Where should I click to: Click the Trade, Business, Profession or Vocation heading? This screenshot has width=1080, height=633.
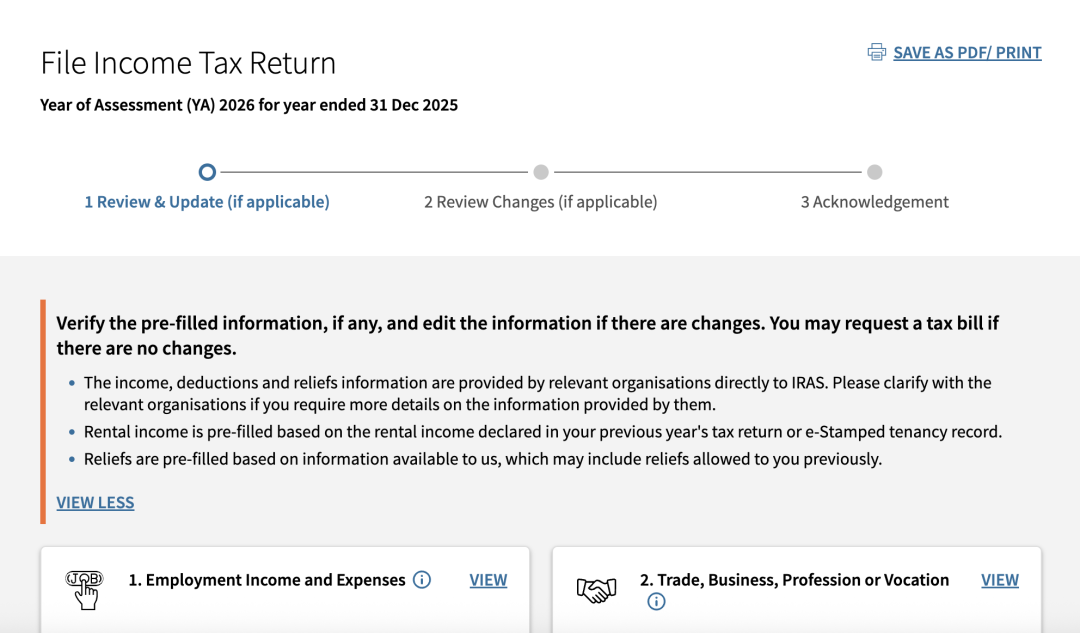pyautogui.click(x=794, y=580)
